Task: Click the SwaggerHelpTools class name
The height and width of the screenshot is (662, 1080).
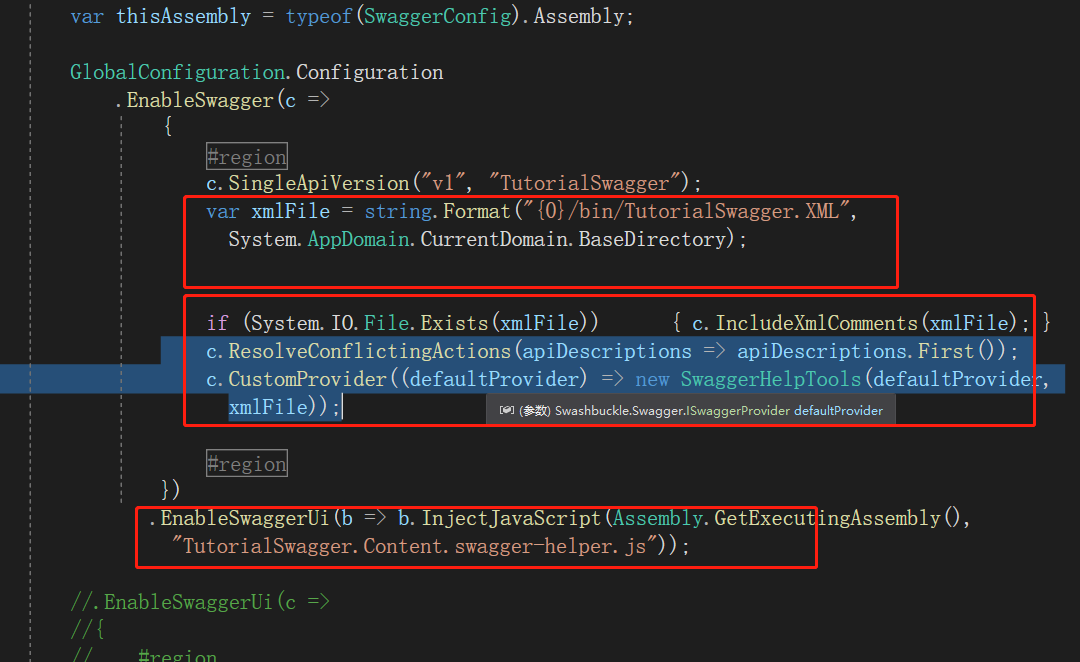Action: [x=771, y=378]
